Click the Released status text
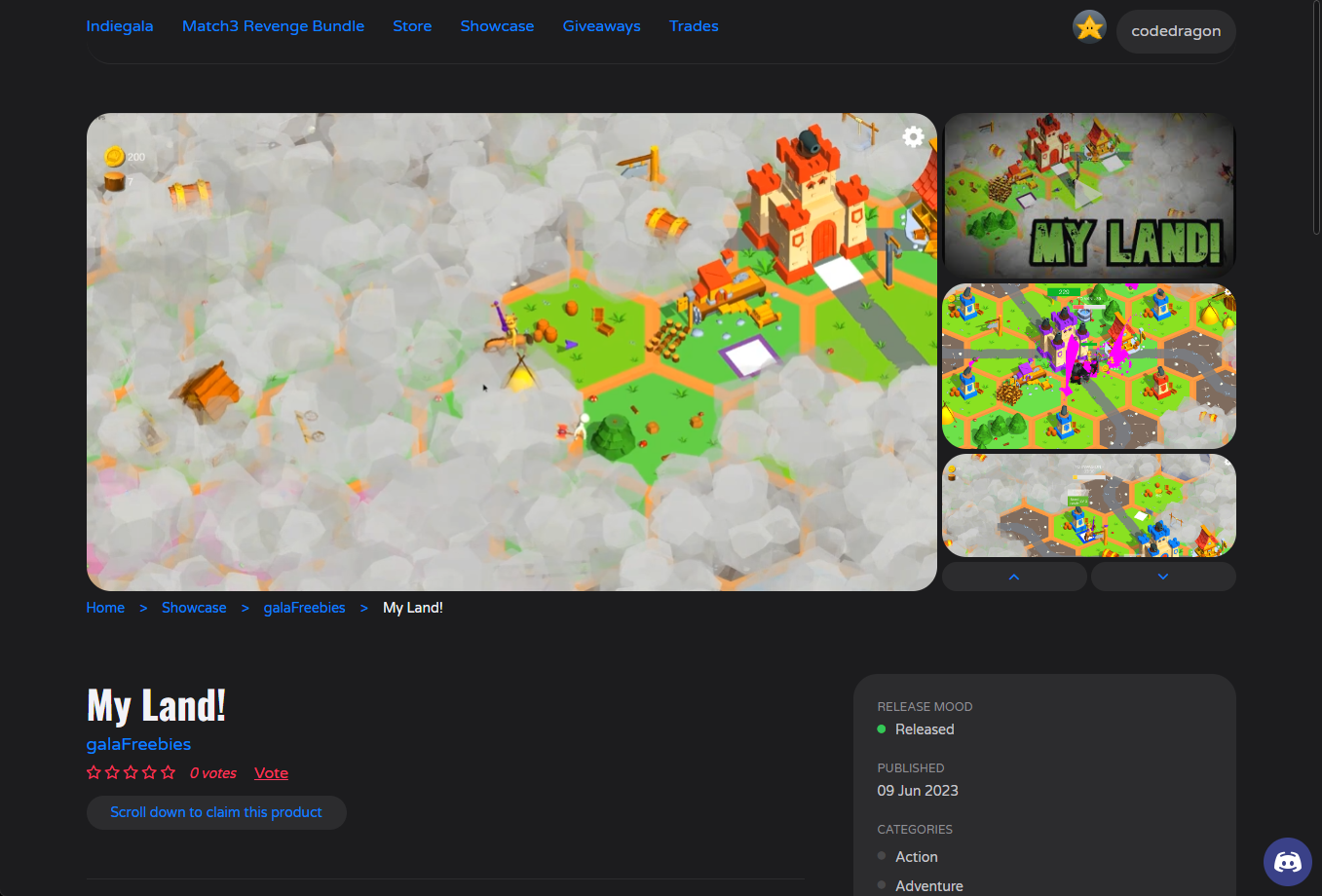Viewport: 1322px width, 896px height. tap(925, 729)
